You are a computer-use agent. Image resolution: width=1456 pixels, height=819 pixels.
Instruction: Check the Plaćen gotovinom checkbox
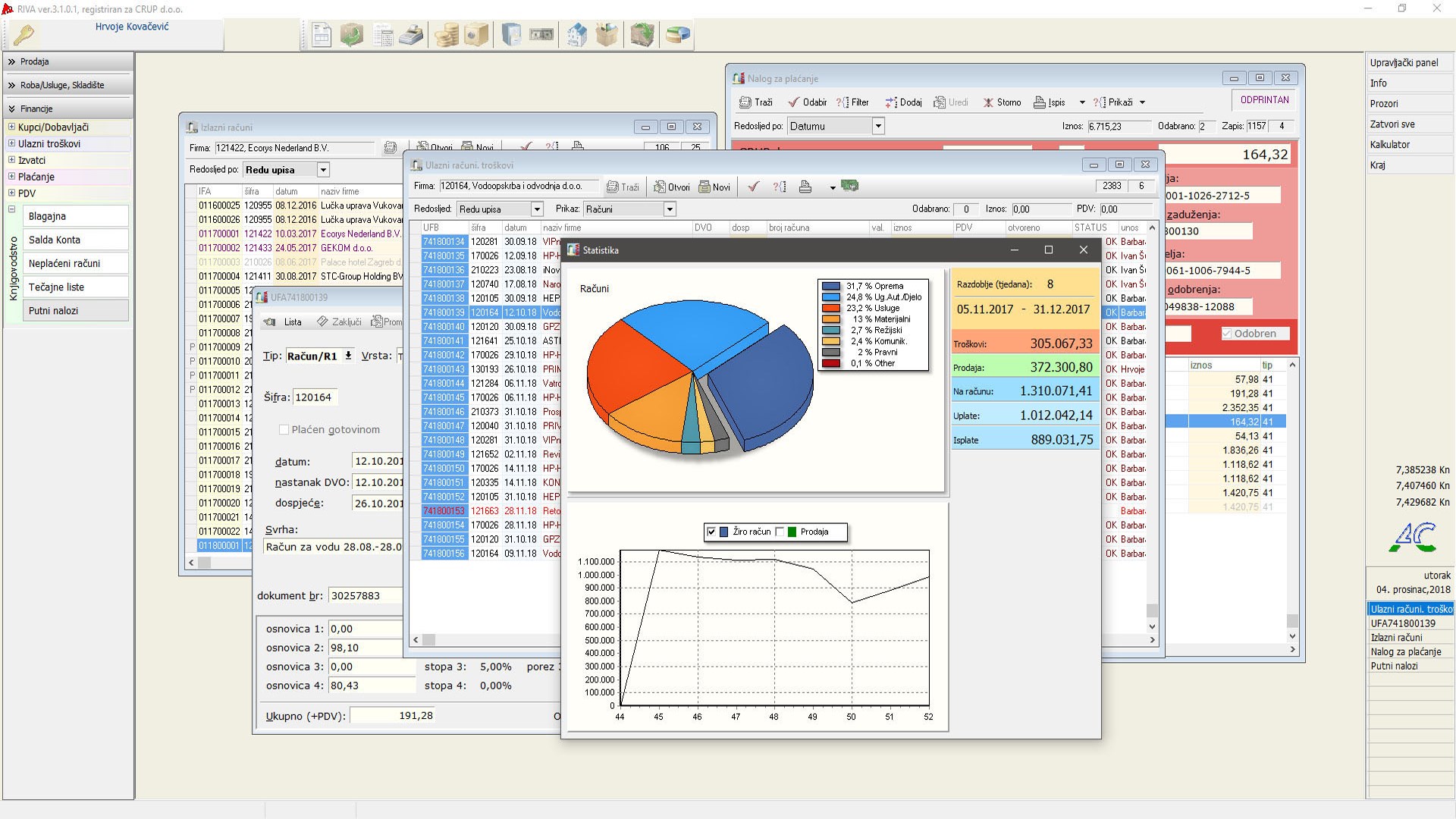pyautogui.click(x=284, y=429)
